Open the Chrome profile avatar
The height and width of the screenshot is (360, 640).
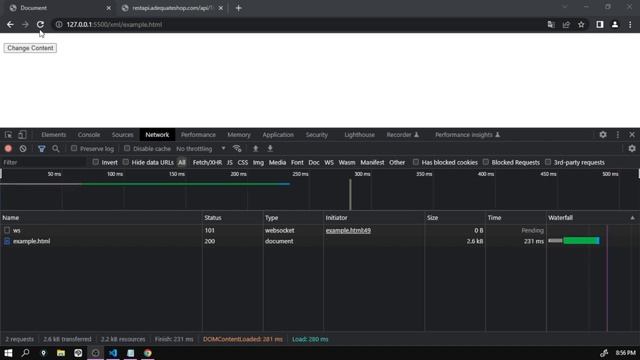point(615,24)
